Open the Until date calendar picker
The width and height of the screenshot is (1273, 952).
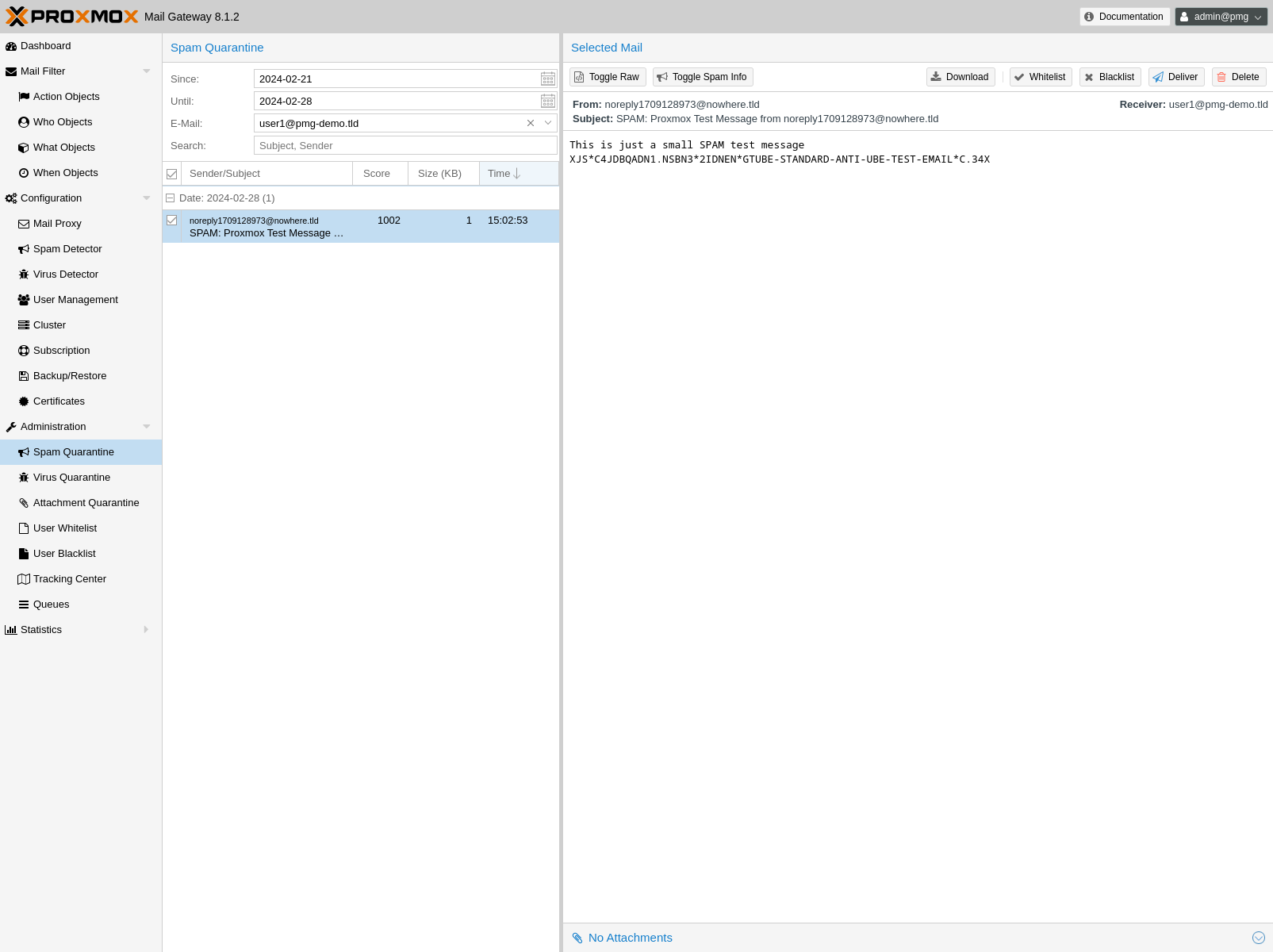point(547,101)
